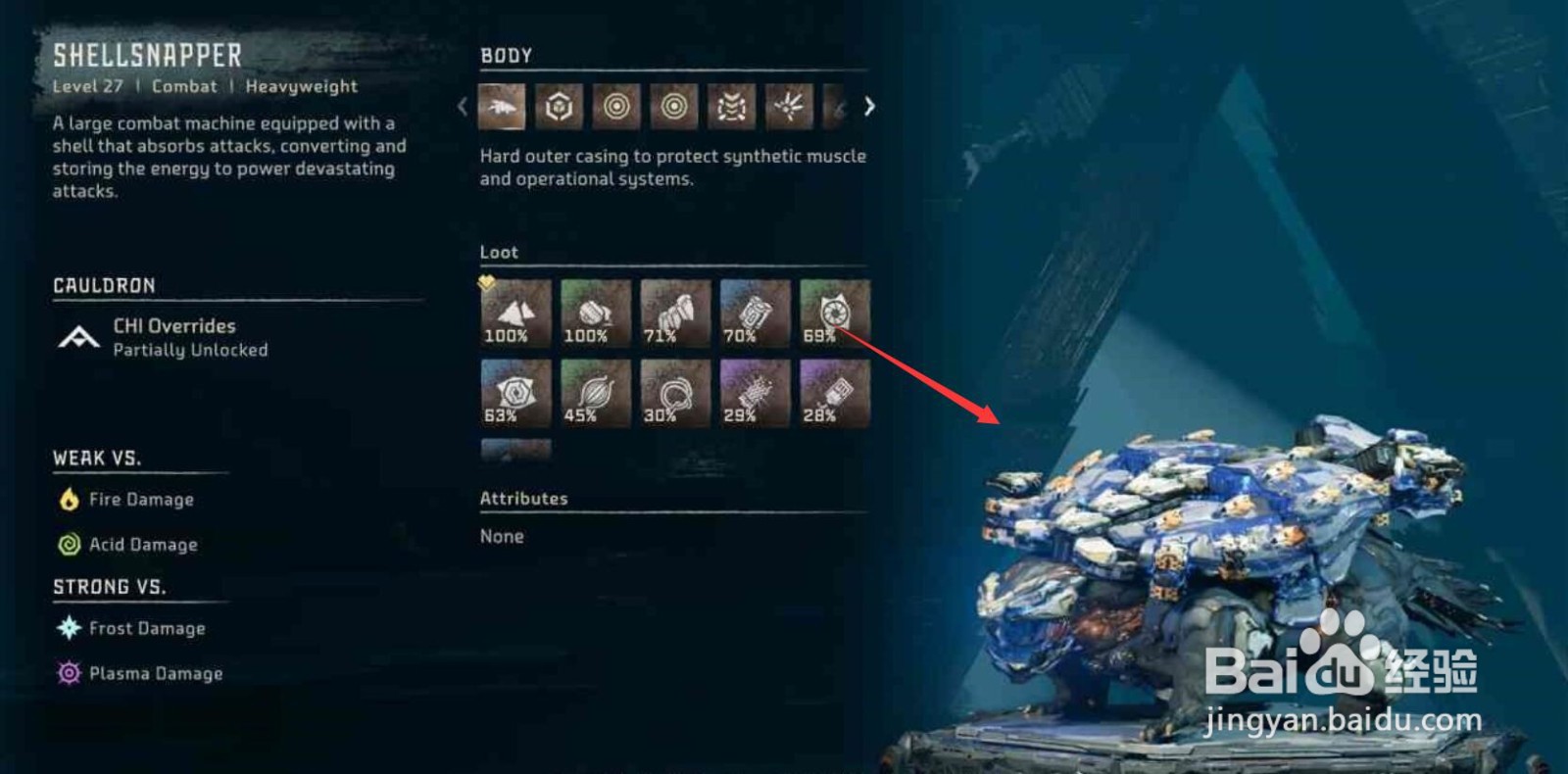The image size is (1568, 774).
Task: Click the partially visible loot item in third row
Action: pos(515,450)
